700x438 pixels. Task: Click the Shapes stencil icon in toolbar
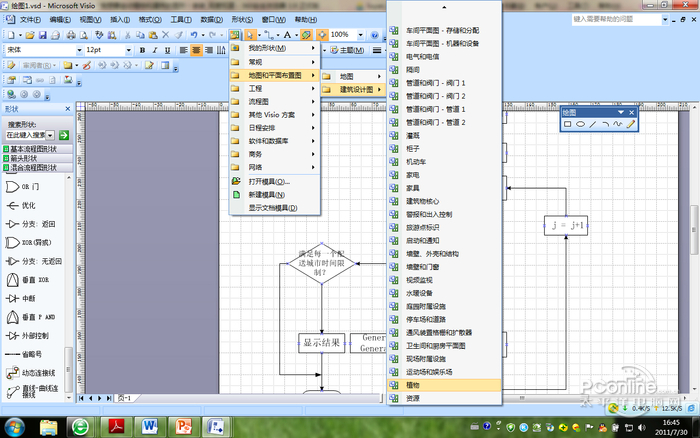click(x=234, y=35)
